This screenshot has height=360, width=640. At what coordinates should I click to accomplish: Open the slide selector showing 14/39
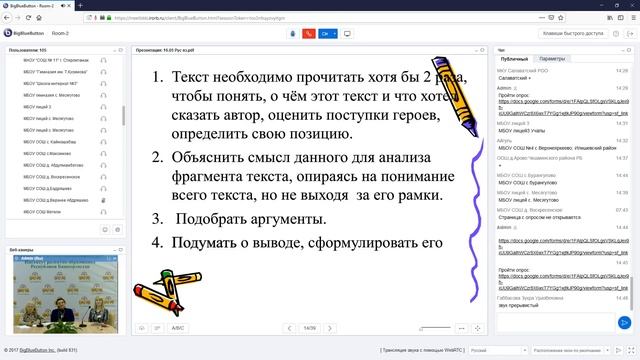click(x=310, y=328)
